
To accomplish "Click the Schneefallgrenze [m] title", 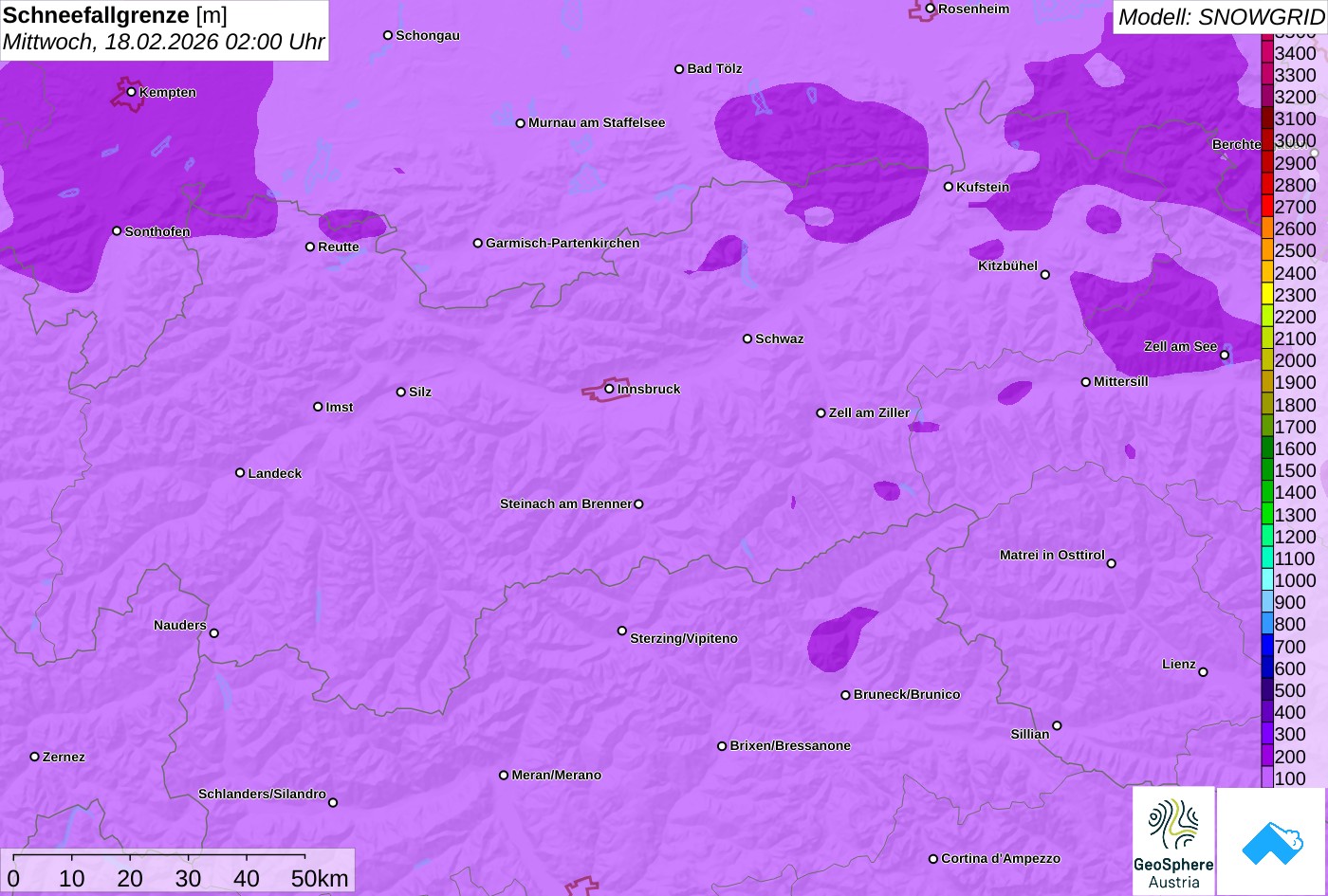I will pos(116,15).
